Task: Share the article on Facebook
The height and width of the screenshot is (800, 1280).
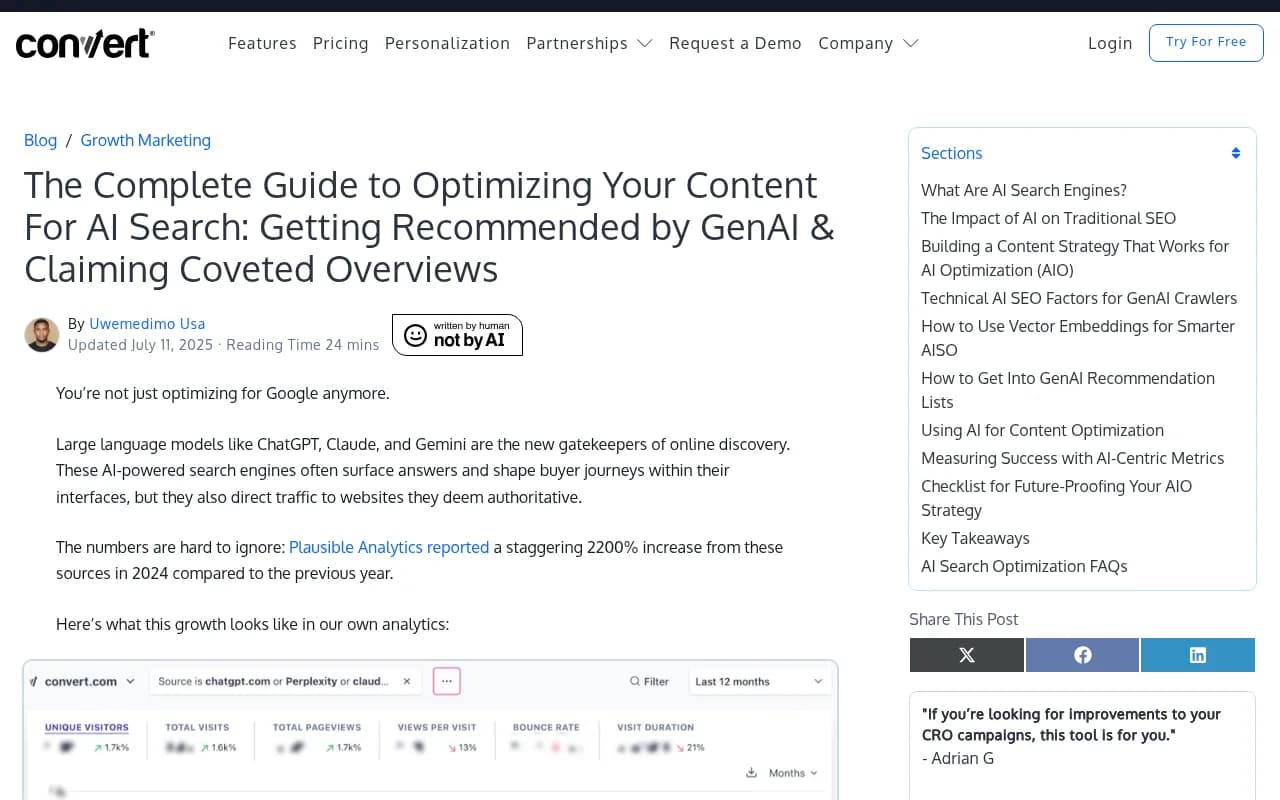Action: [1082, 655]
